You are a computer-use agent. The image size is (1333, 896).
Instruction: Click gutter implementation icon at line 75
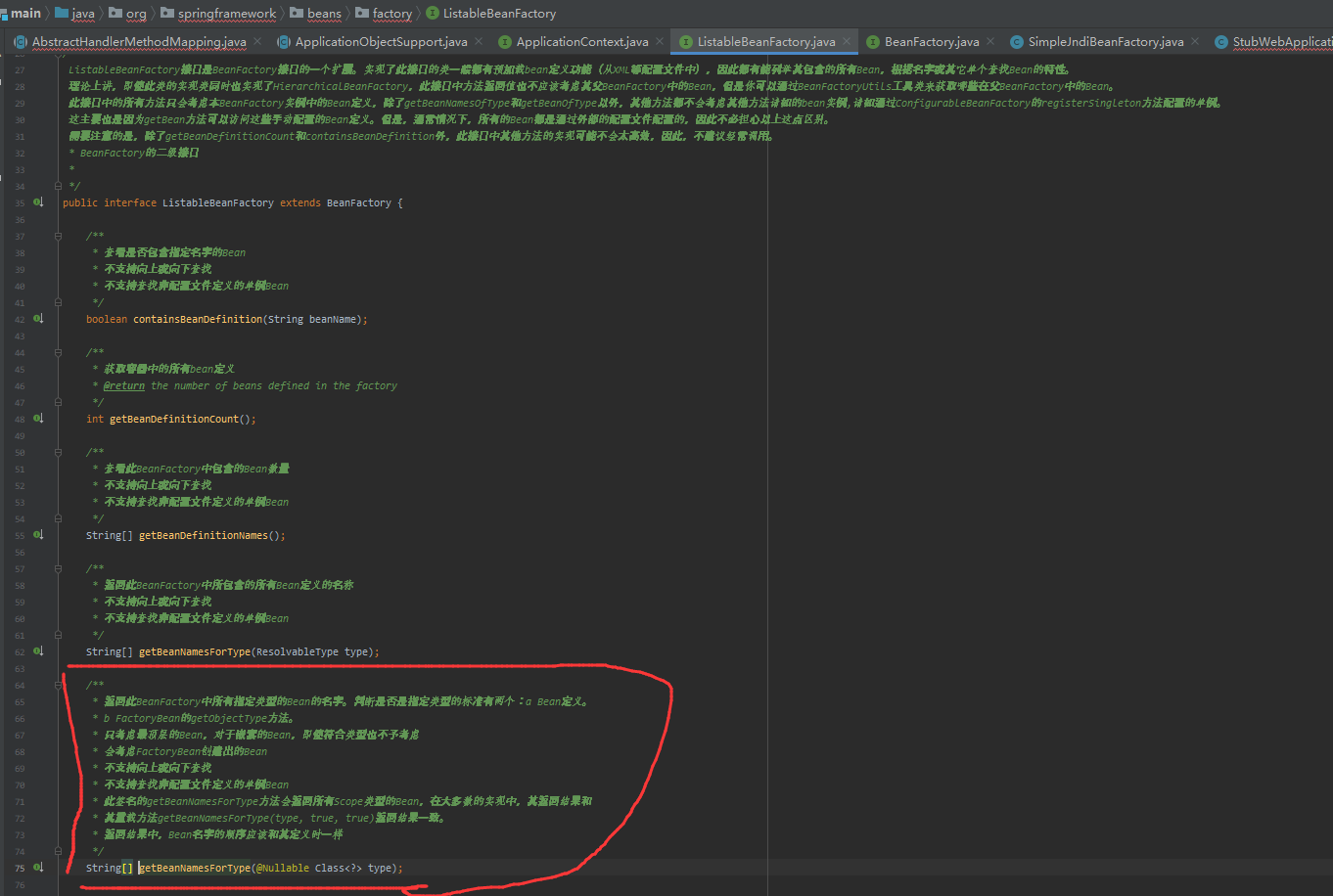click(38, 868)
